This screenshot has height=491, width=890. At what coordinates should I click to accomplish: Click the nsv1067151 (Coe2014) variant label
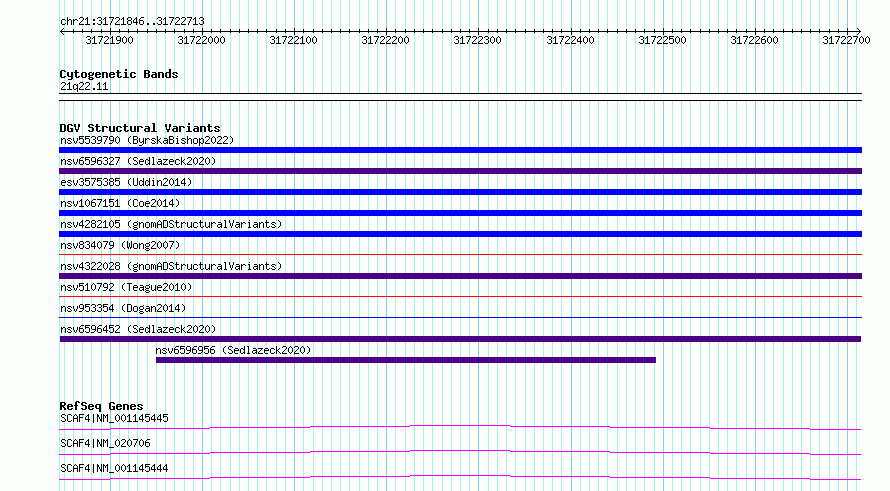click(120, 203)
